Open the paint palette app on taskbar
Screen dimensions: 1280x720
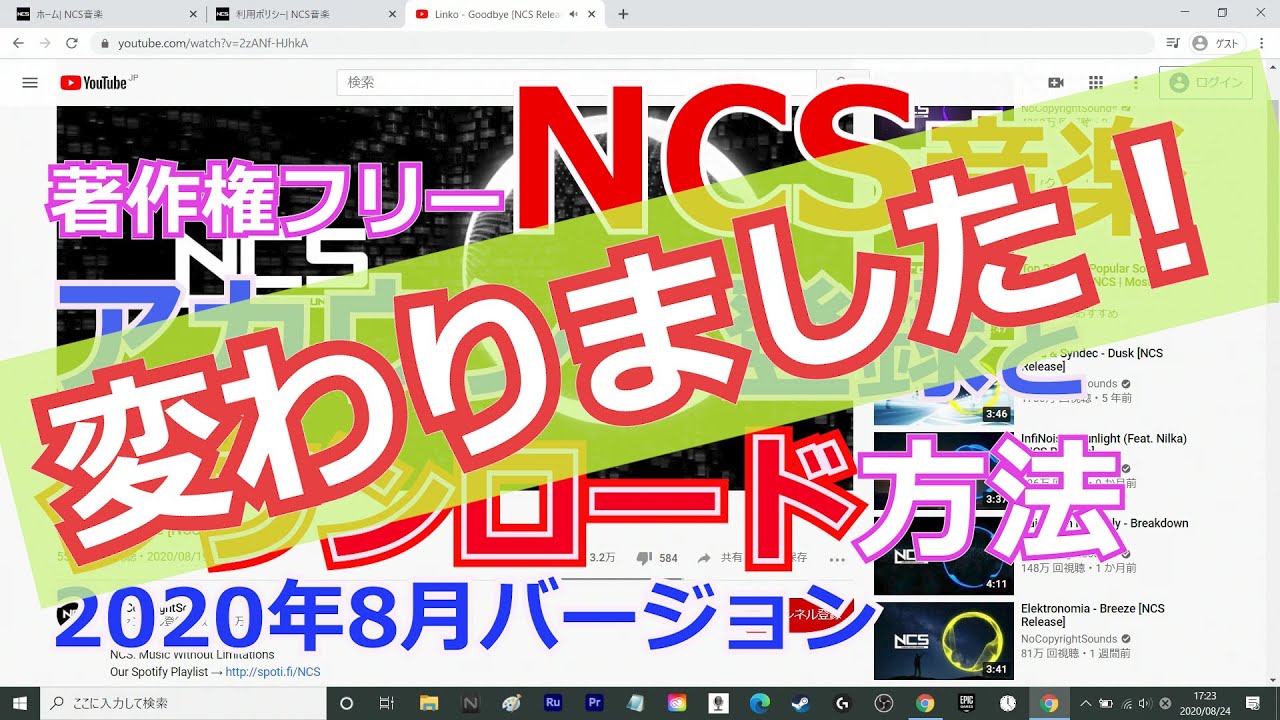point(511,703)
